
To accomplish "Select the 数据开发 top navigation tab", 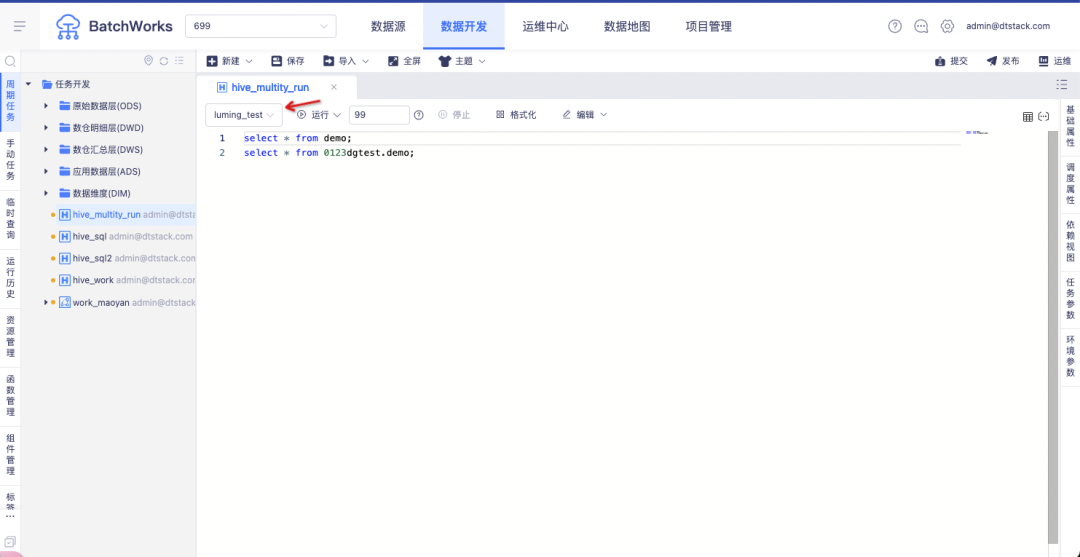I will tap(464, 26).
